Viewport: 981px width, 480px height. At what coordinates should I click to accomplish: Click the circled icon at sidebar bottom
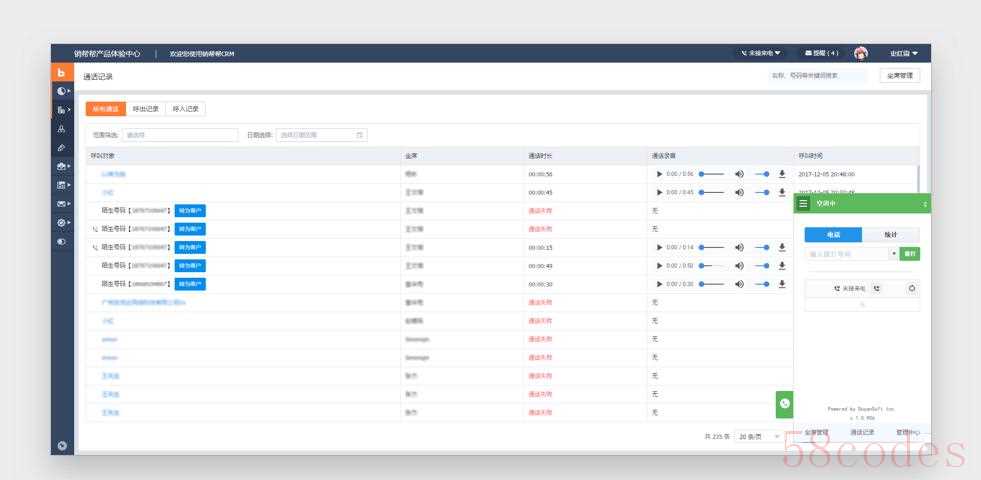(x=62, y=446)
